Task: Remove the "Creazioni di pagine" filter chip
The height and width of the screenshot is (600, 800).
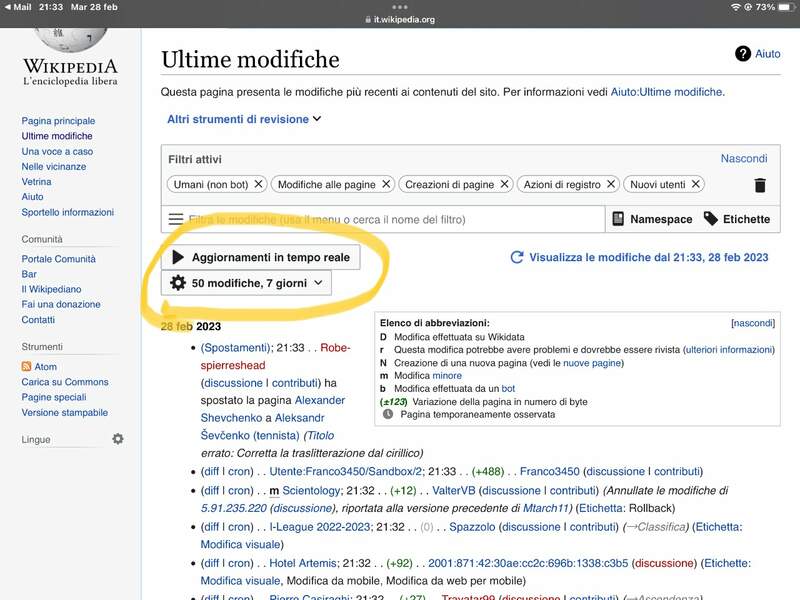Action: 505,184
